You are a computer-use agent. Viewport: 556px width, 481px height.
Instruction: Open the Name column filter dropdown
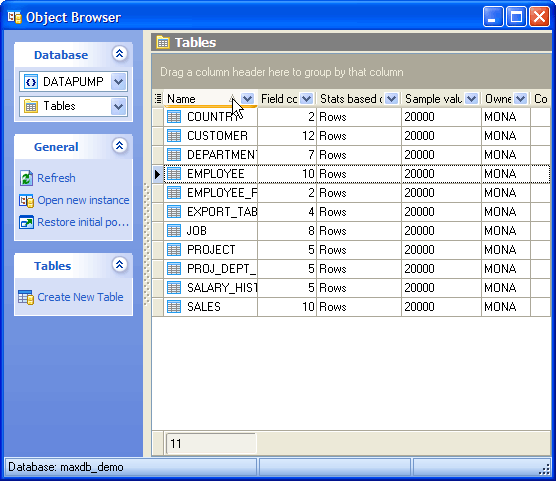(247, 99)
